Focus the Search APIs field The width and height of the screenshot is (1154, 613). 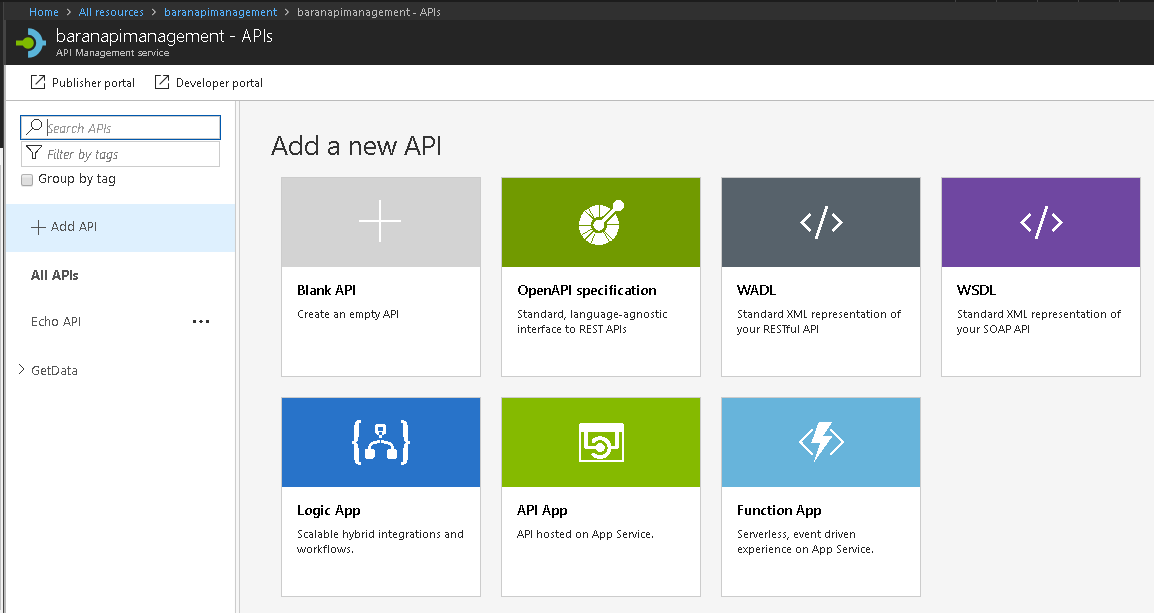click(121, 127)
